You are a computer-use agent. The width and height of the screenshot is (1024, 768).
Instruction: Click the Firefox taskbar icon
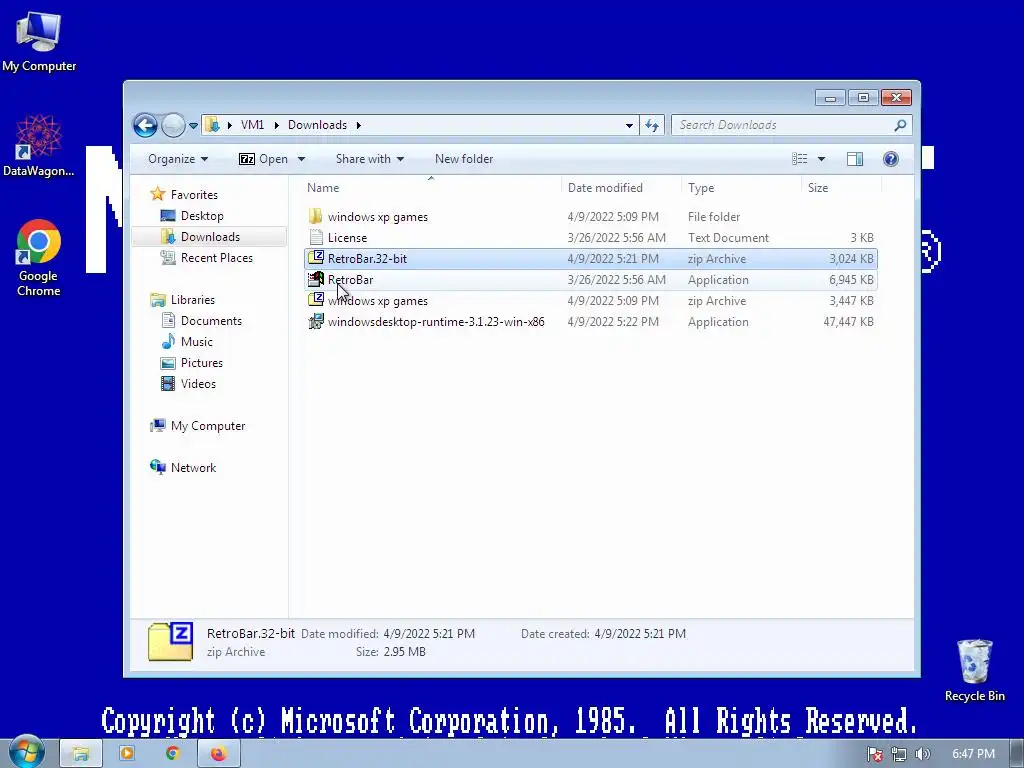click(218, 754)
